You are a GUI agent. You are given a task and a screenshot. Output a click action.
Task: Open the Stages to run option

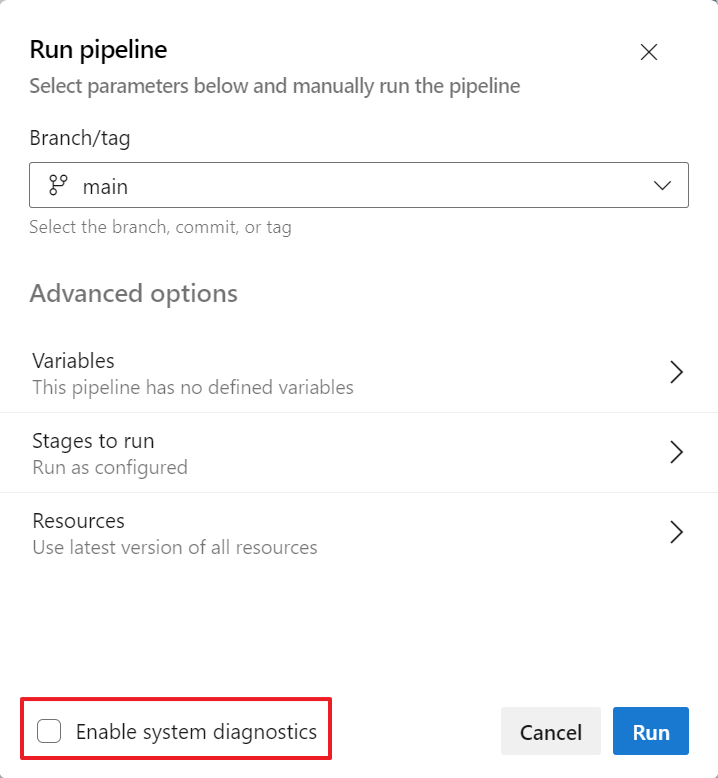tap(93, 441)
